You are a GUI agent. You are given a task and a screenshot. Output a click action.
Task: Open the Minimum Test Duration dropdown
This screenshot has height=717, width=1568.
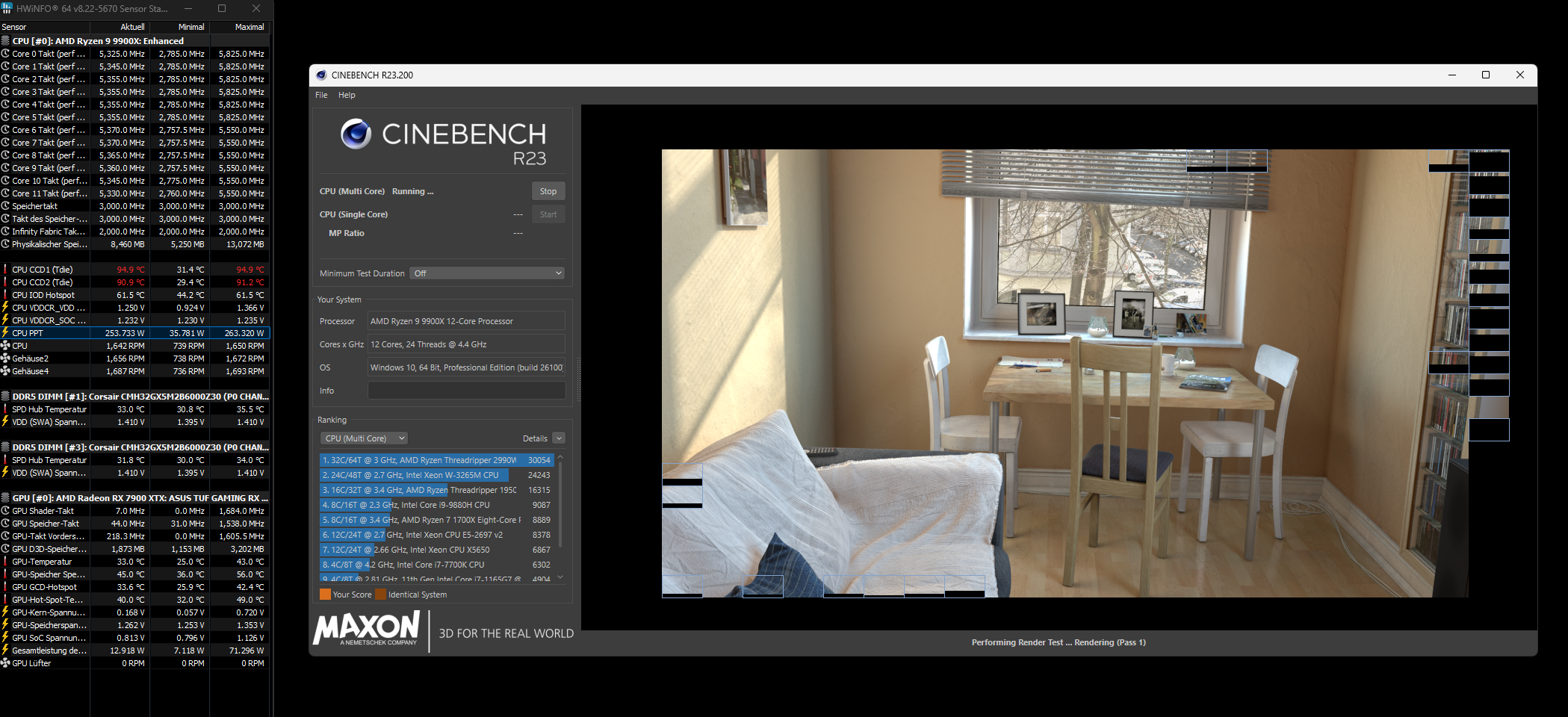click(487, 273)
